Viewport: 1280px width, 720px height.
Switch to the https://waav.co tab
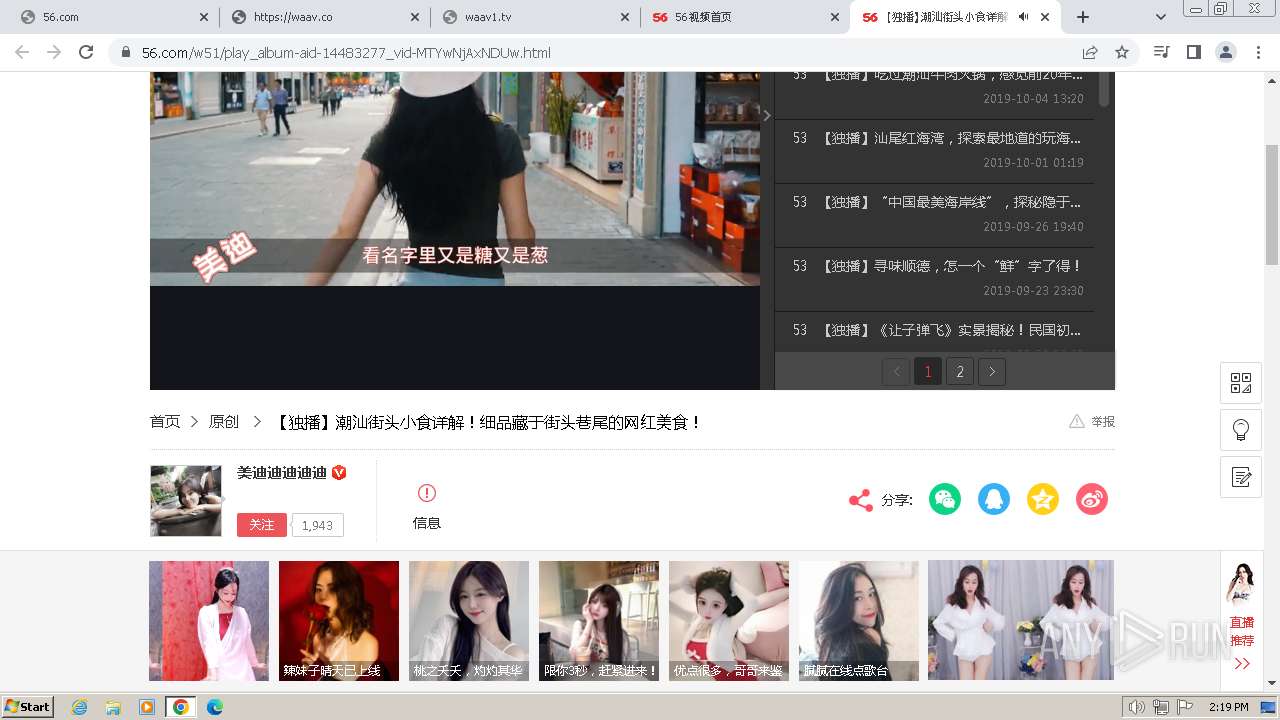click(x=325, y=17)
